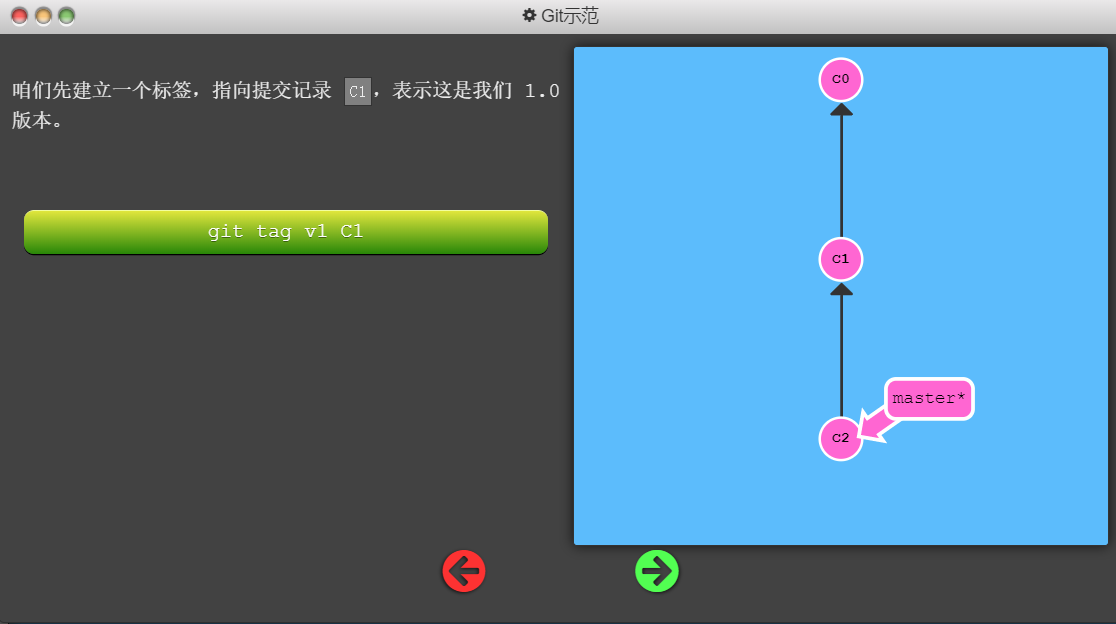Click the '1.0' version text in description

point(541,91)
